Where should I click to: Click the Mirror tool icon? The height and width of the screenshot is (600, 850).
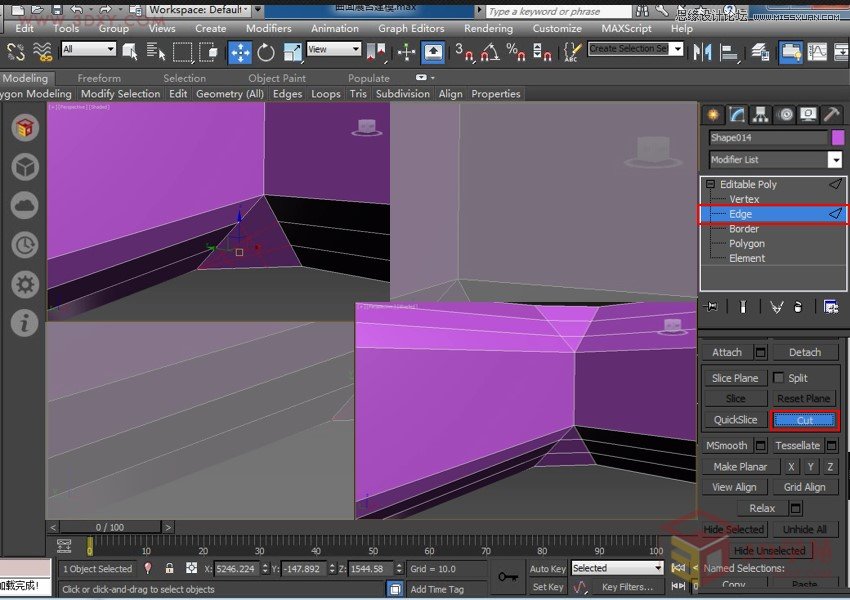point(702,53)
